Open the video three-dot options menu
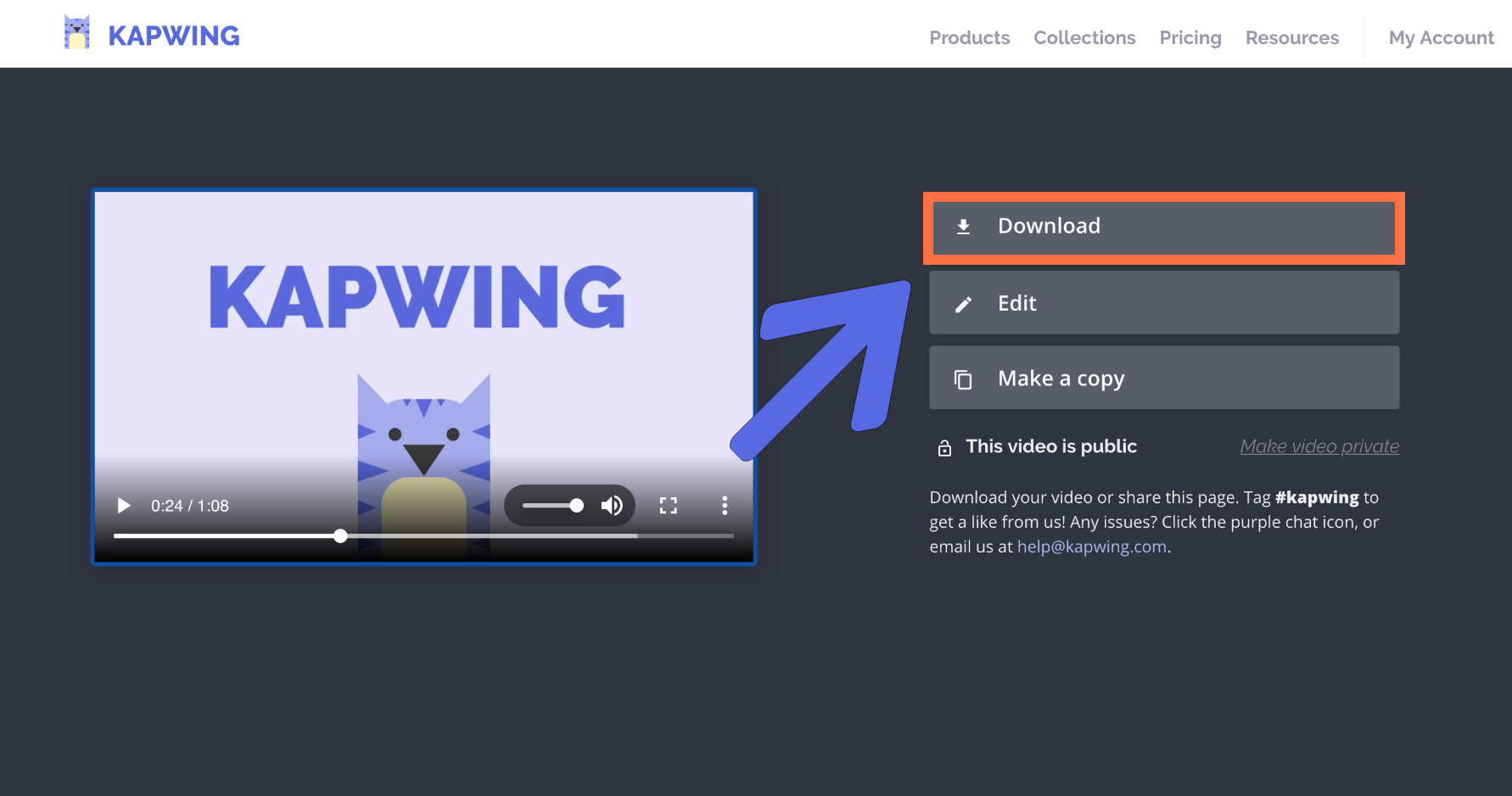The width and height of the screenshot is (1512, 796). pyautogui.click(x=724, y=506)
